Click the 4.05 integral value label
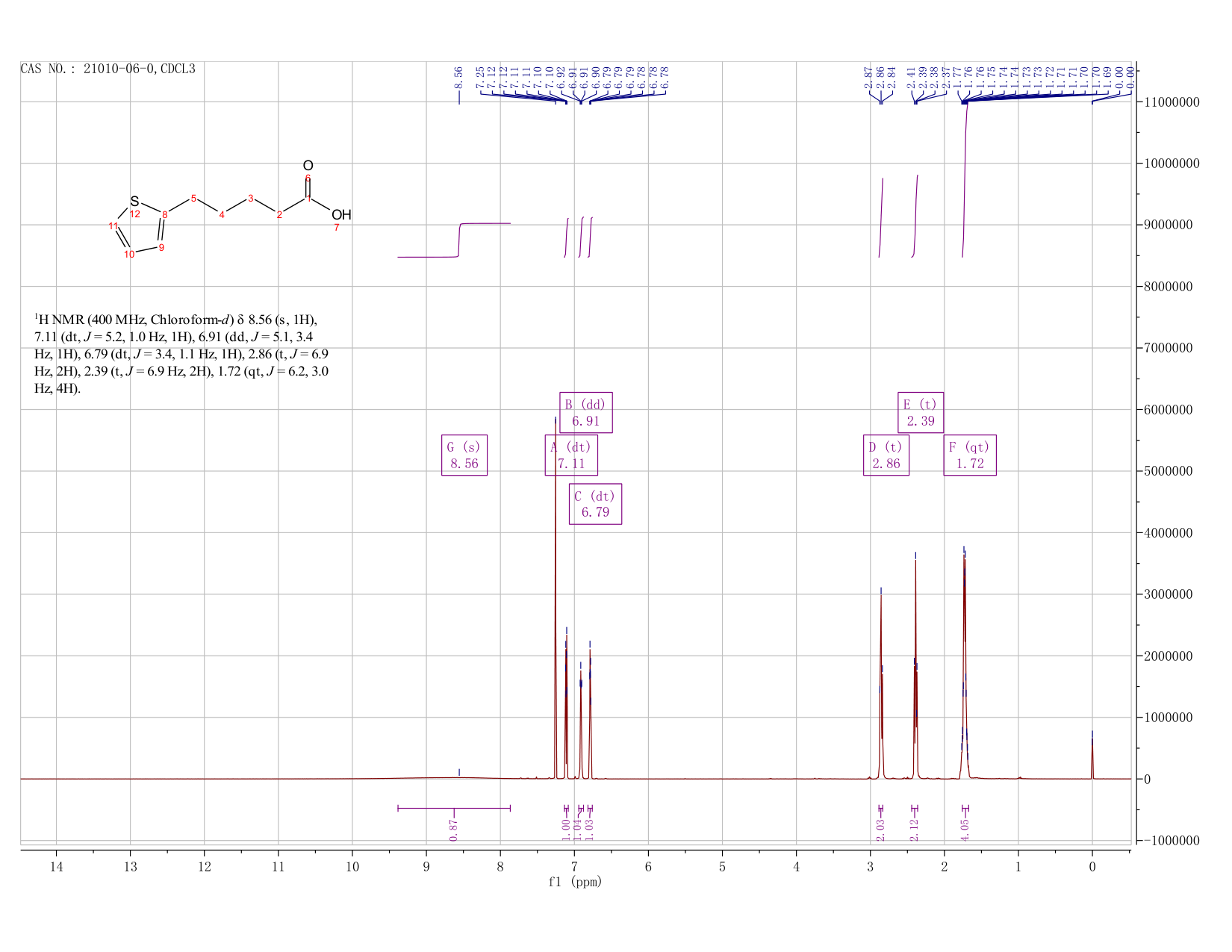This screenshot has height=952, width=1232. click(x=965, y=828)
